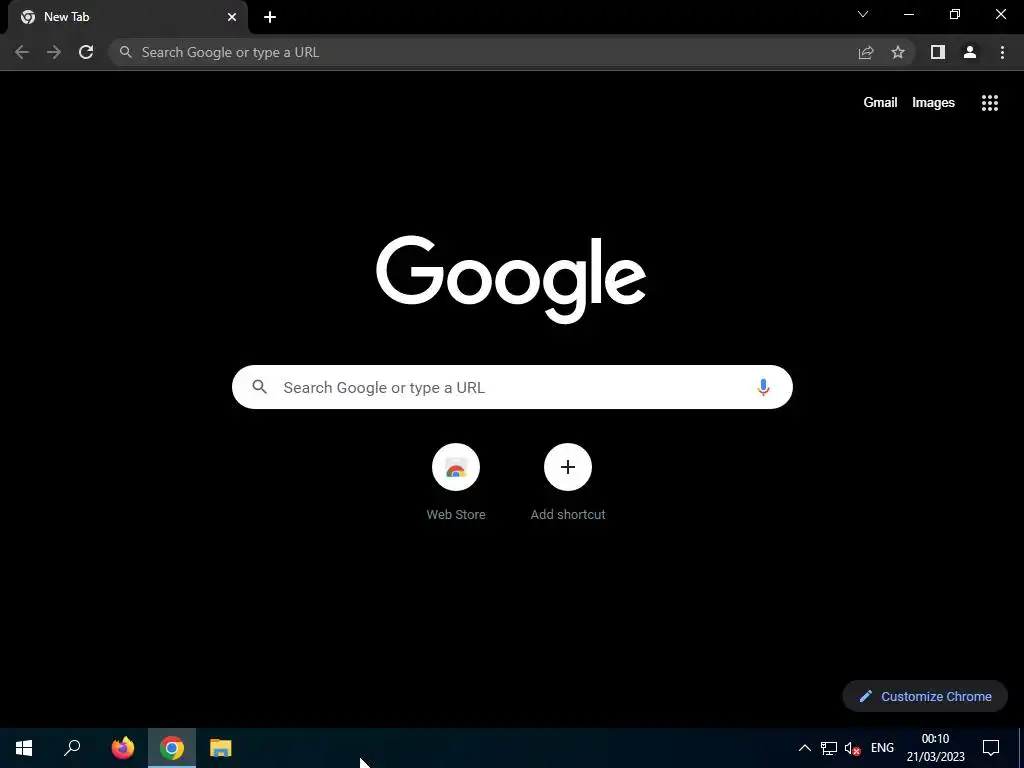Click the magnifier icon in address bar
This screenshot has width=1024, height=768.
tap(125, 52)
